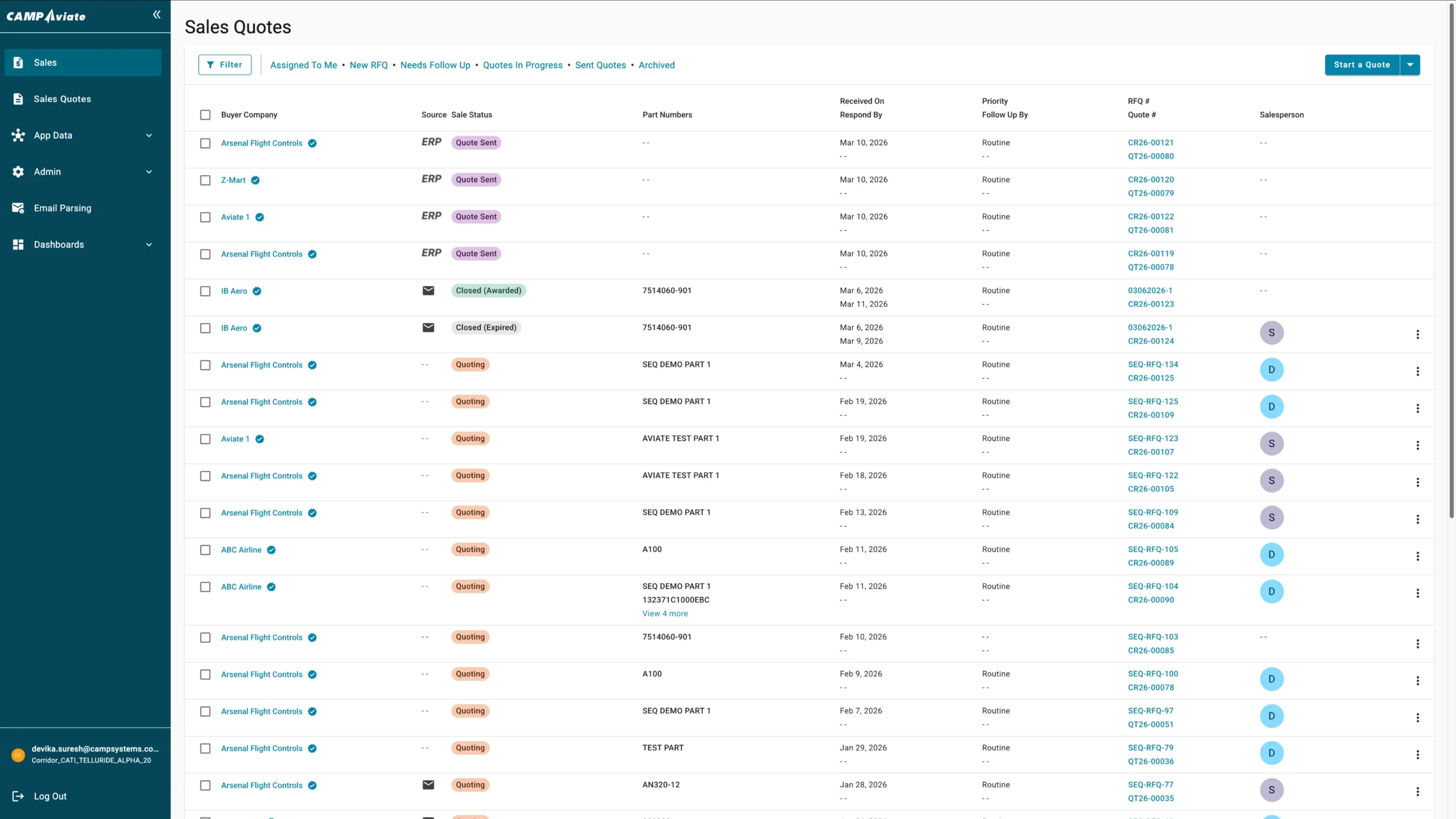Check the Z-Mart row checkbox
The width and height of the screenshot is (1456, 819).
tap(205, 180)
